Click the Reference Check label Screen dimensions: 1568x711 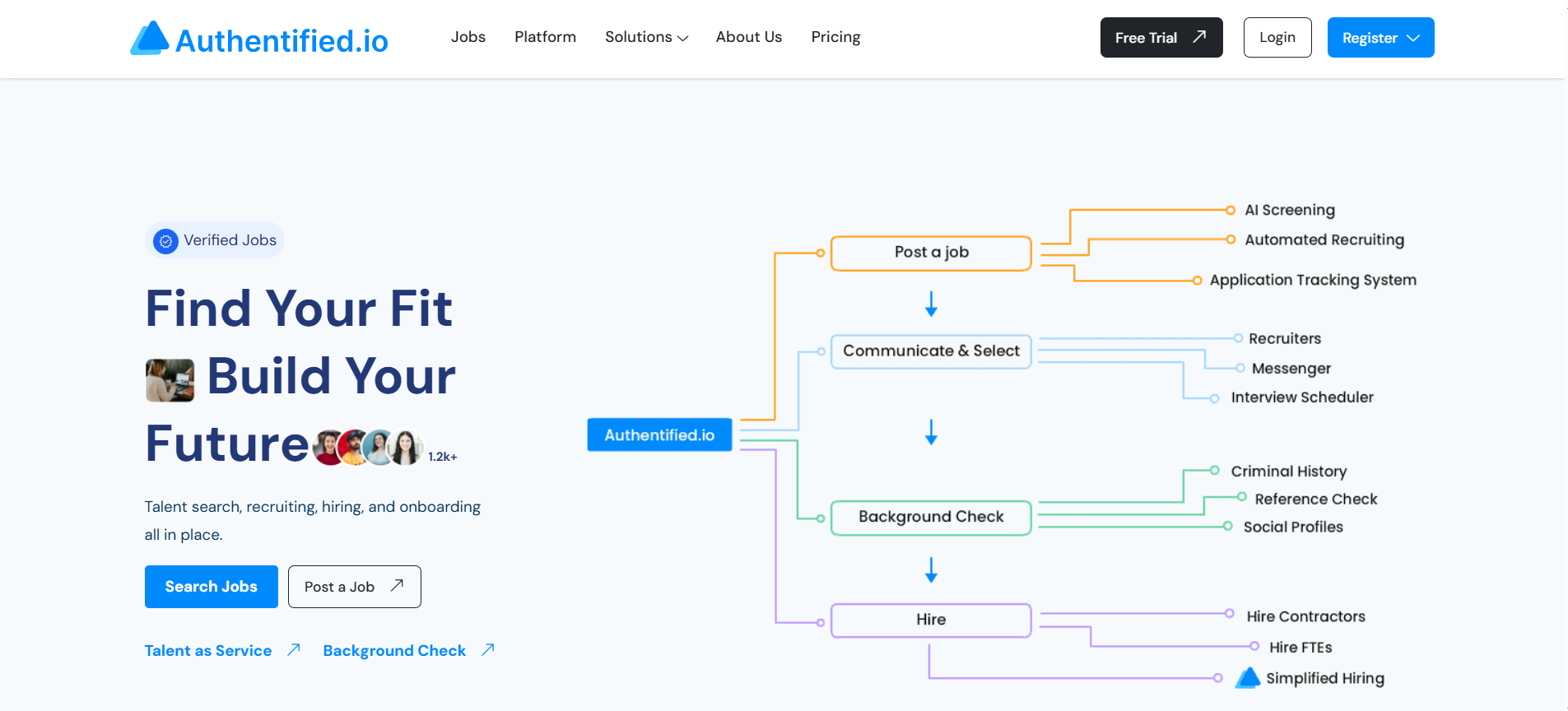[x=1316, y=499]
